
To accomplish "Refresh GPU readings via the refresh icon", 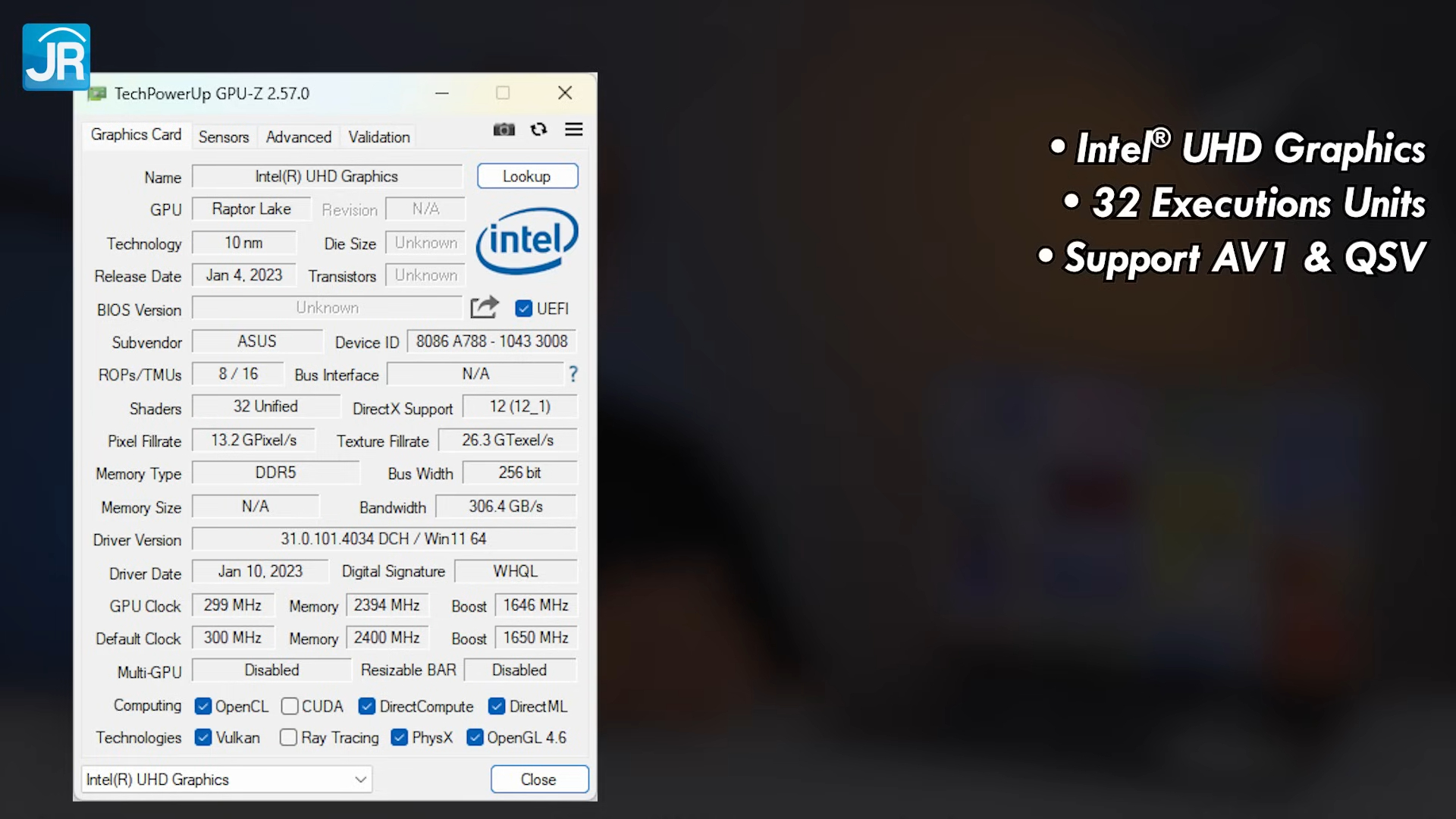I will click(538, 130).
